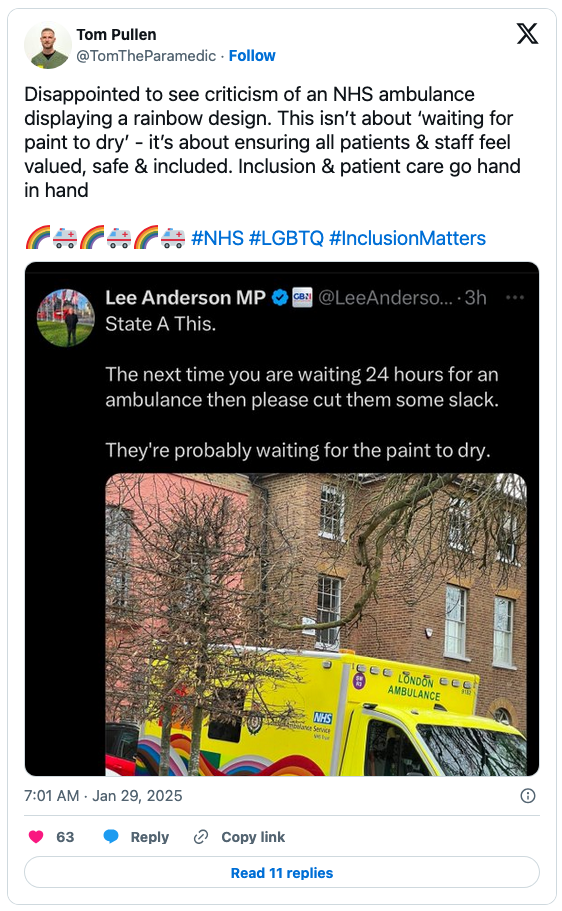Image resolution: width=562 pixels, height=911 pixels.
Task: Click the Tom Pullen display name
Action: (116, 35)
